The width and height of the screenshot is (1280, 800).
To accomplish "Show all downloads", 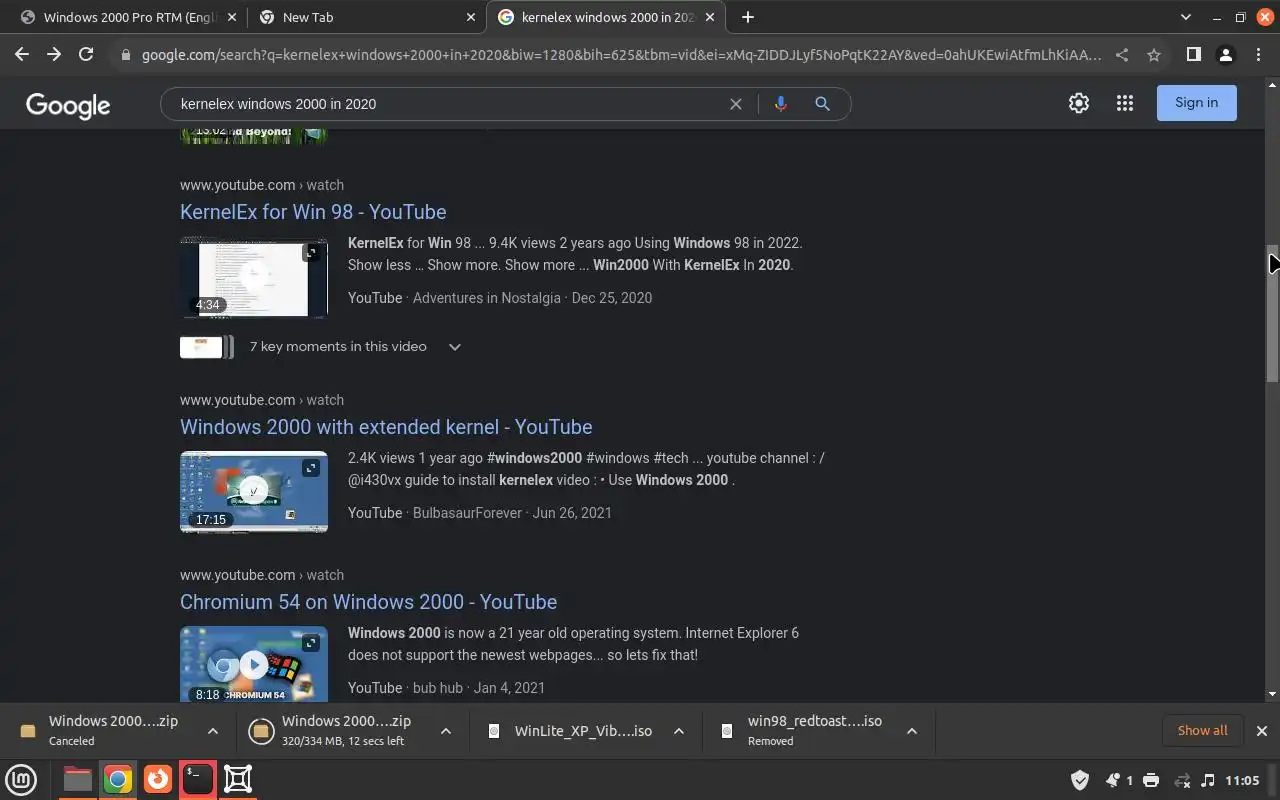I will point(1202,731).
